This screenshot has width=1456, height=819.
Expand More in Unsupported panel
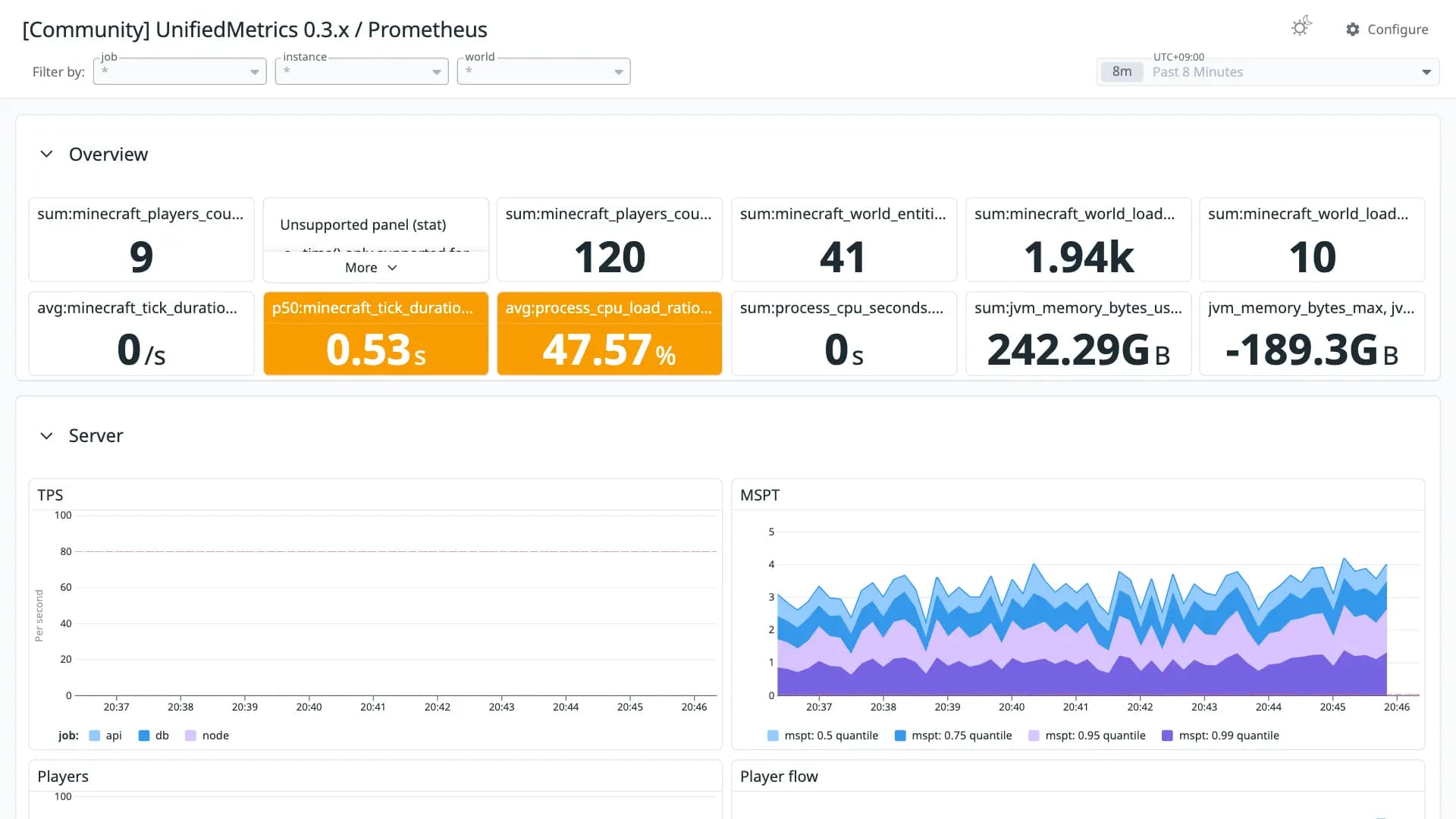click(x=371, y=268)
